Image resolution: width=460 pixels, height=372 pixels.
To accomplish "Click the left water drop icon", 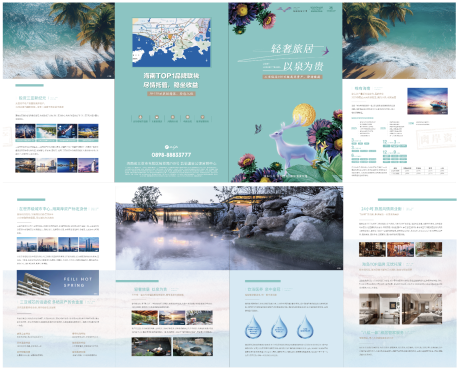I will (253, 327).
